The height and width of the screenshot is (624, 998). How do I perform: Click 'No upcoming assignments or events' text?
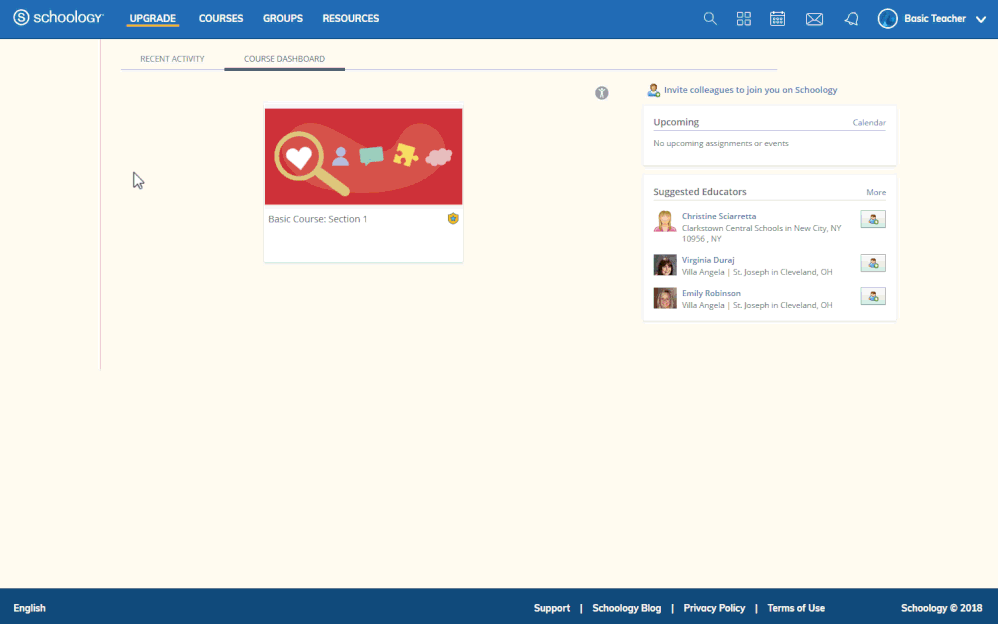pyautogui.click(x=720, y=143)
